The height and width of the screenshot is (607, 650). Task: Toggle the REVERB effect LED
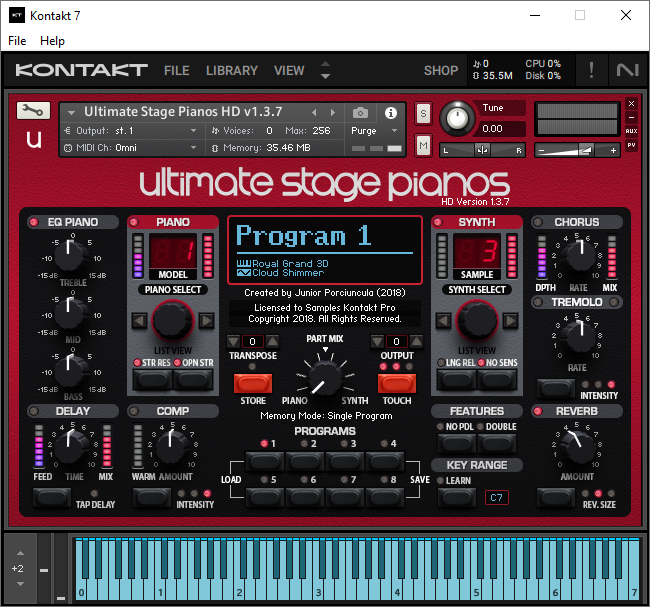point(538,411)
